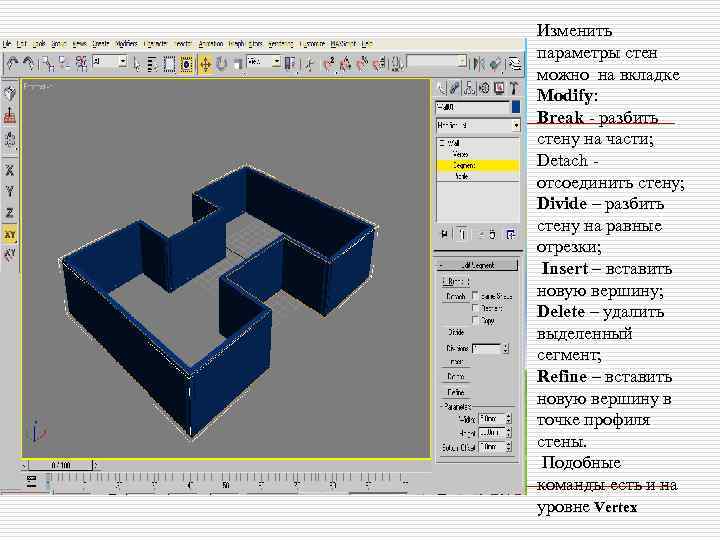Toggle the 2D/3D Snaps button
The width and height of the screenshot is (720, 540).
tap(329, 64)
